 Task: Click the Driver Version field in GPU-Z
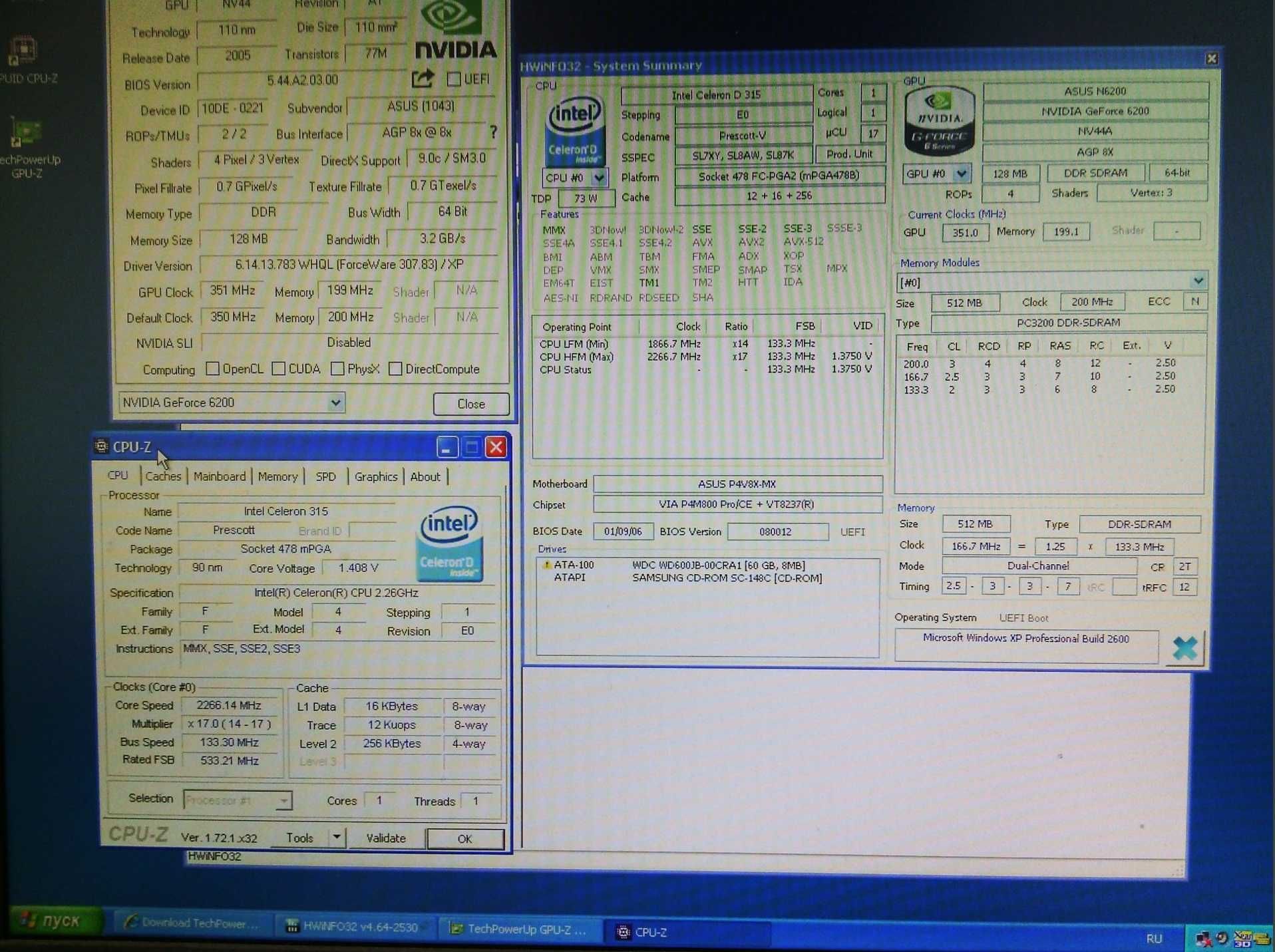pos(349,264)
